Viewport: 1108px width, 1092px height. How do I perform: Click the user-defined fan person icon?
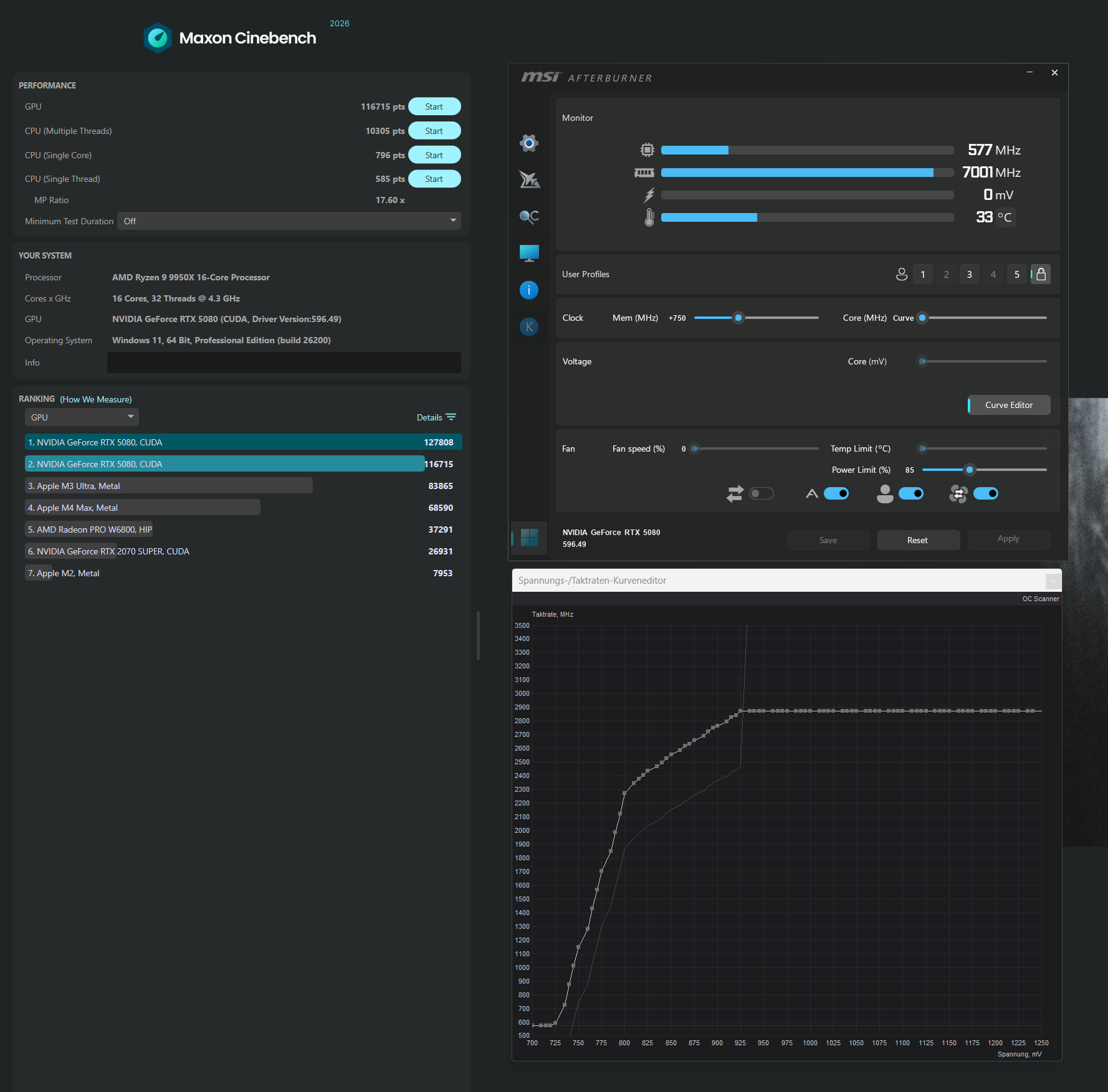[885, 494]
